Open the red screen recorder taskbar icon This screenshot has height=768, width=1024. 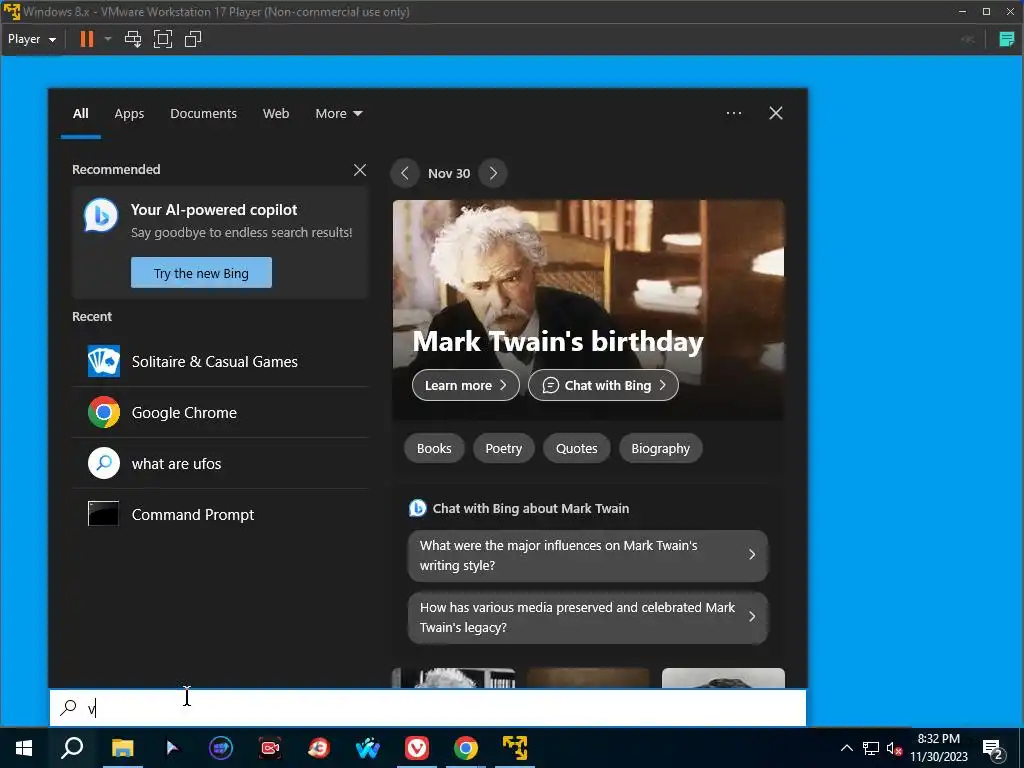coord(270,748)
